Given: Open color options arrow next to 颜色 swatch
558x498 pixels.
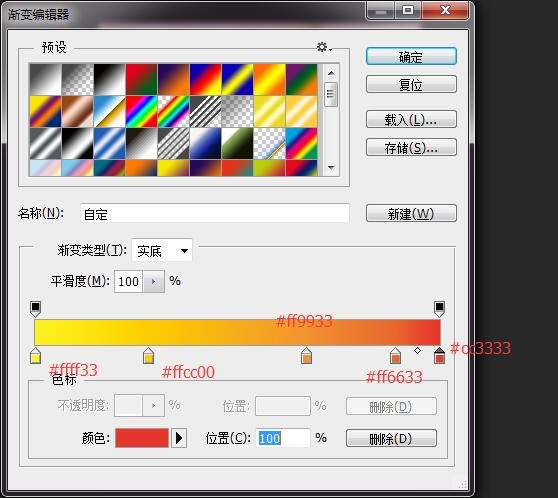Looking at the screenshot, I should 179,438.
